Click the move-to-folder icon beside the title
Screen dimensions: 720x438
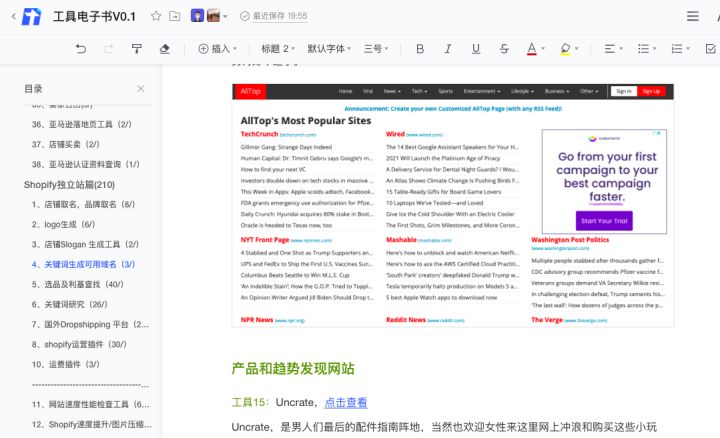[x=175, y=16]
